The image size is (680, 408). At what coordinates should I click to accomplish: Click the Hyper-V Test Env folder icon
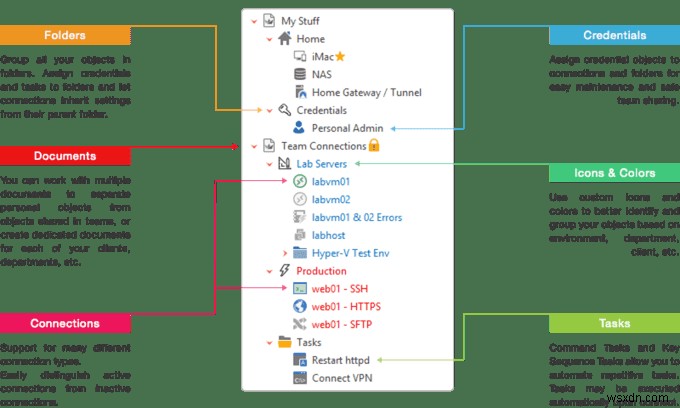coord(300,253)
